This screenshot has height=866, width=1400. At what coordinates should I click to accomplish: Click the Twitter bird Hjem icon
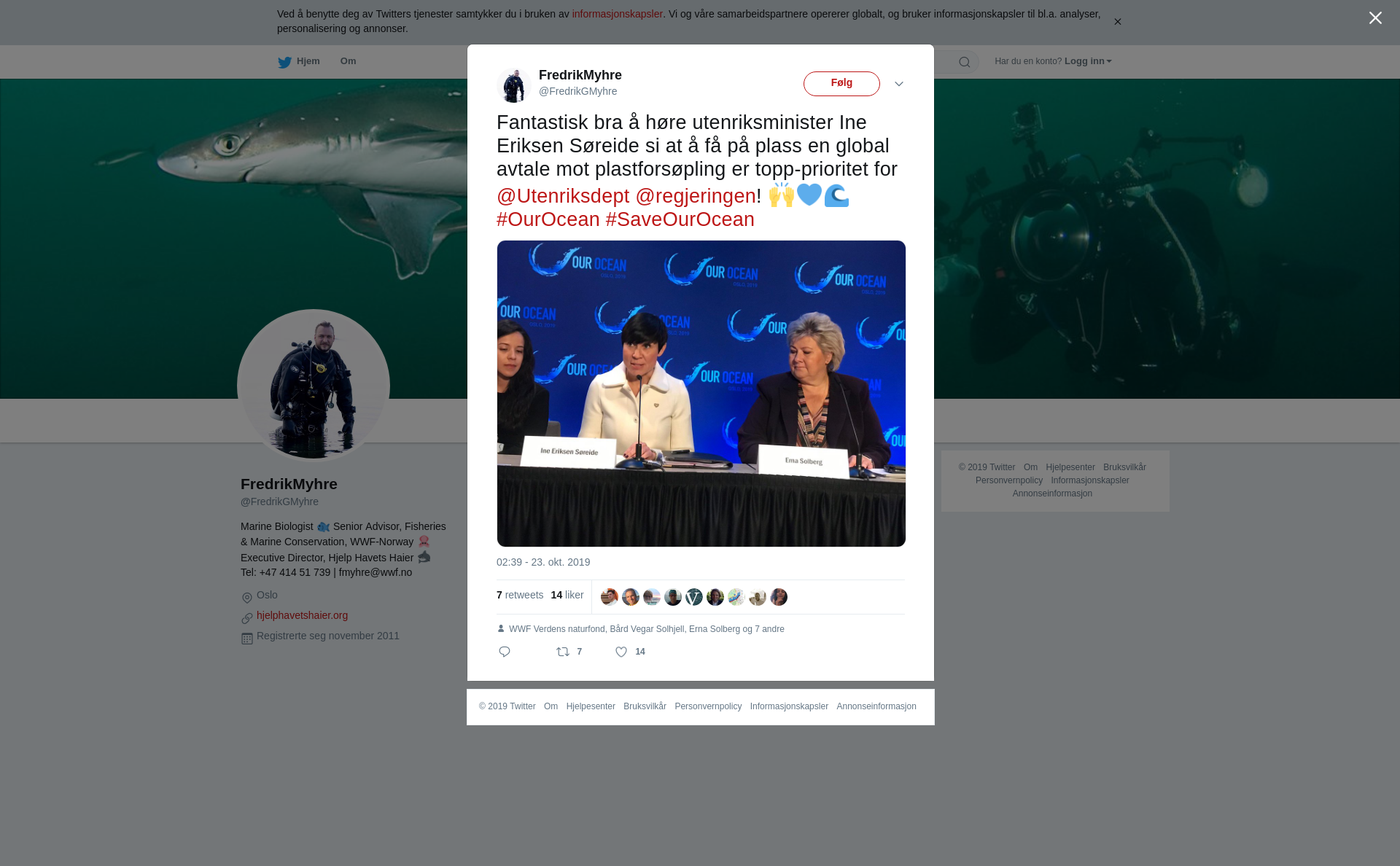[284, 62]
